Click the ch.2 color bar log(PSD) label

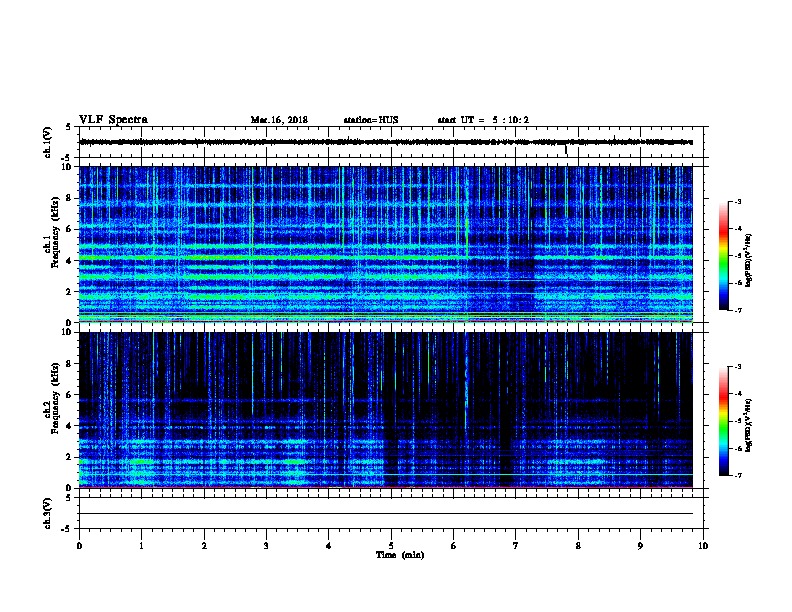748,425
